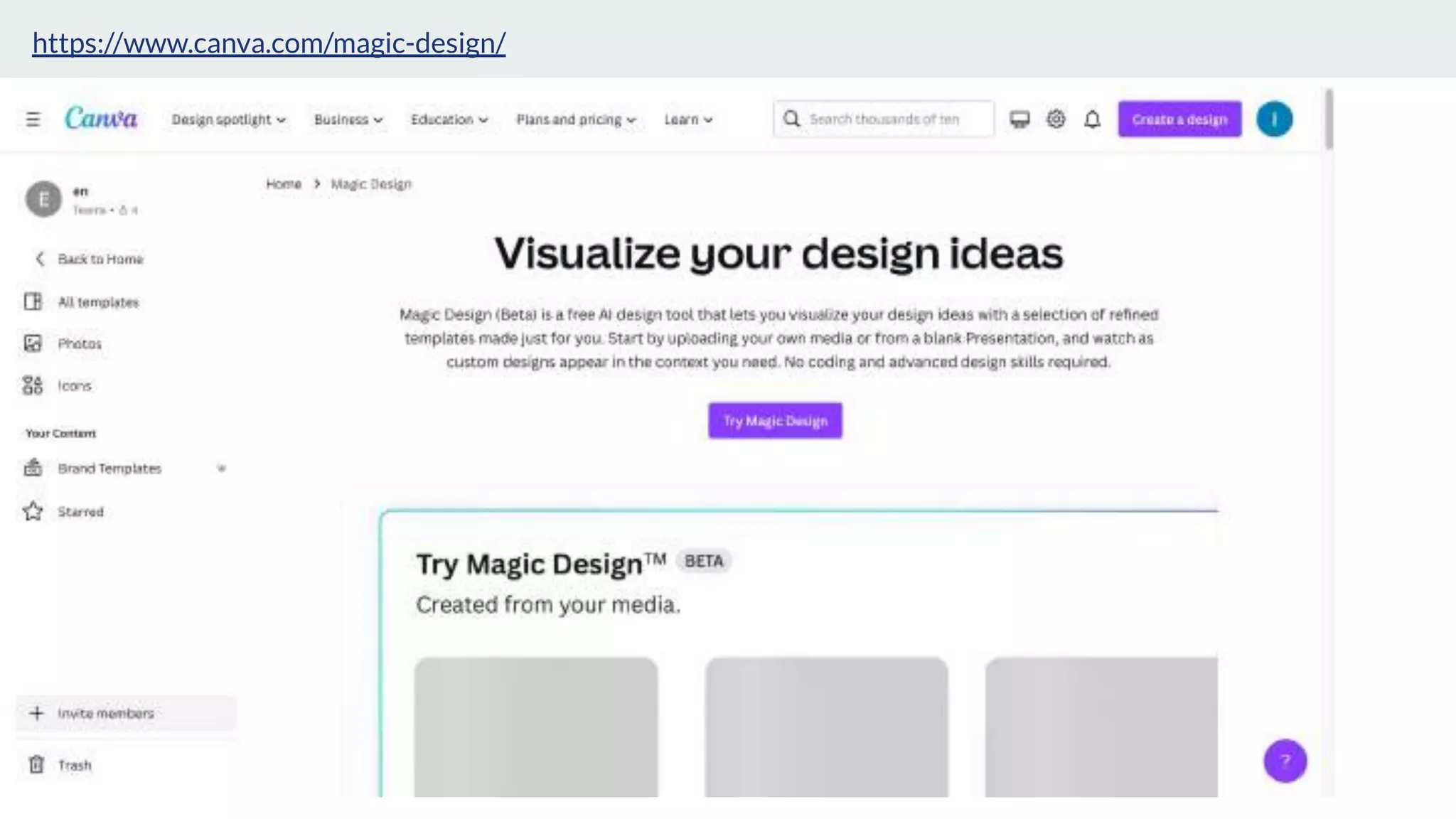Open the settings gear icon
Image resolution: width=1456 pixels, height=819 pixels.
[x=1056, y=119]
